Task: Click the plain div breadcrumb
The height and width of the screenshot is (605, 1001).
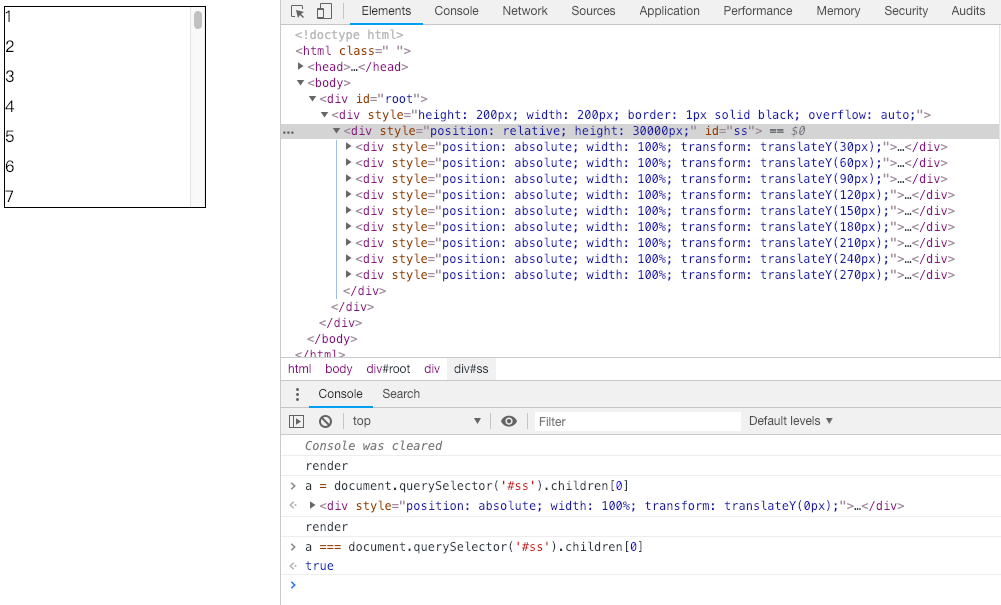Action: 432,369
